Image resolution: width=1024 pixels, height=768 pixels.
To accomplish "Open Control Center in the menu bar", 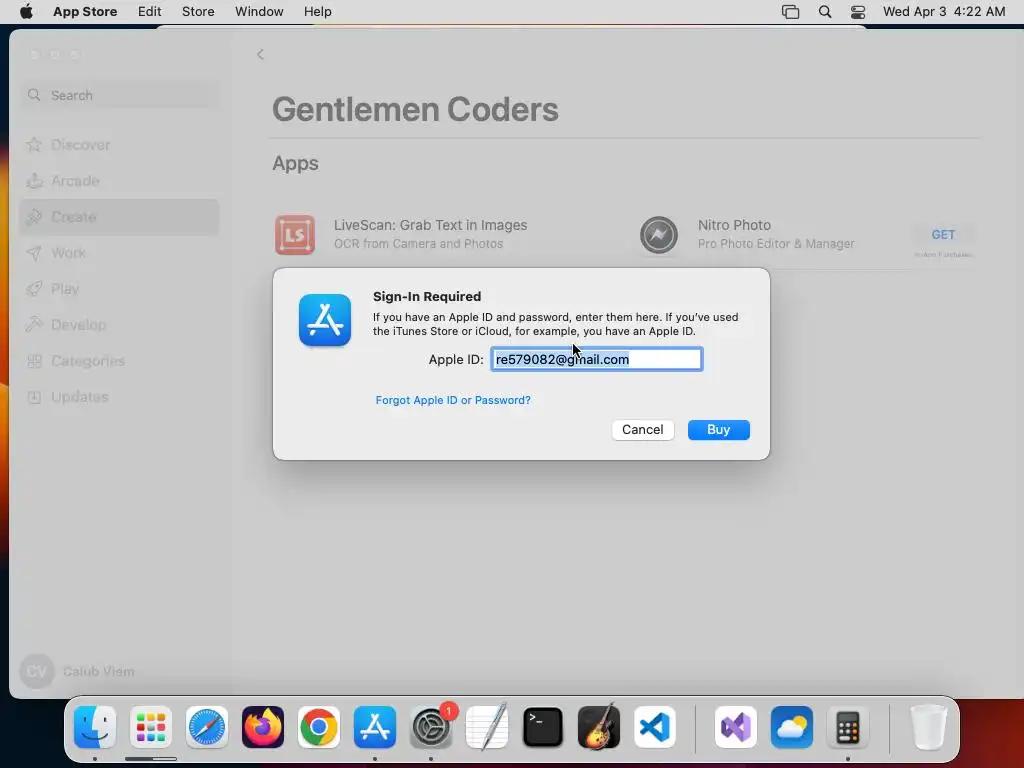I will (858, 12).
